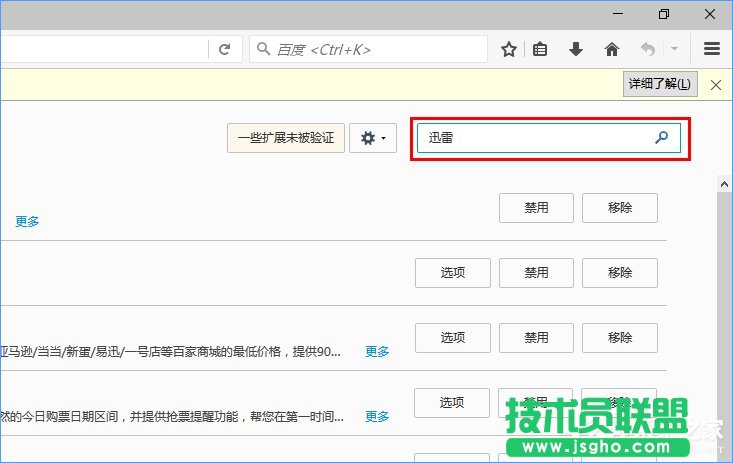Click the scrollbar up arrow
Image resolution: width=733 pixels, height=463 pixels.
(x=724, y=184)
